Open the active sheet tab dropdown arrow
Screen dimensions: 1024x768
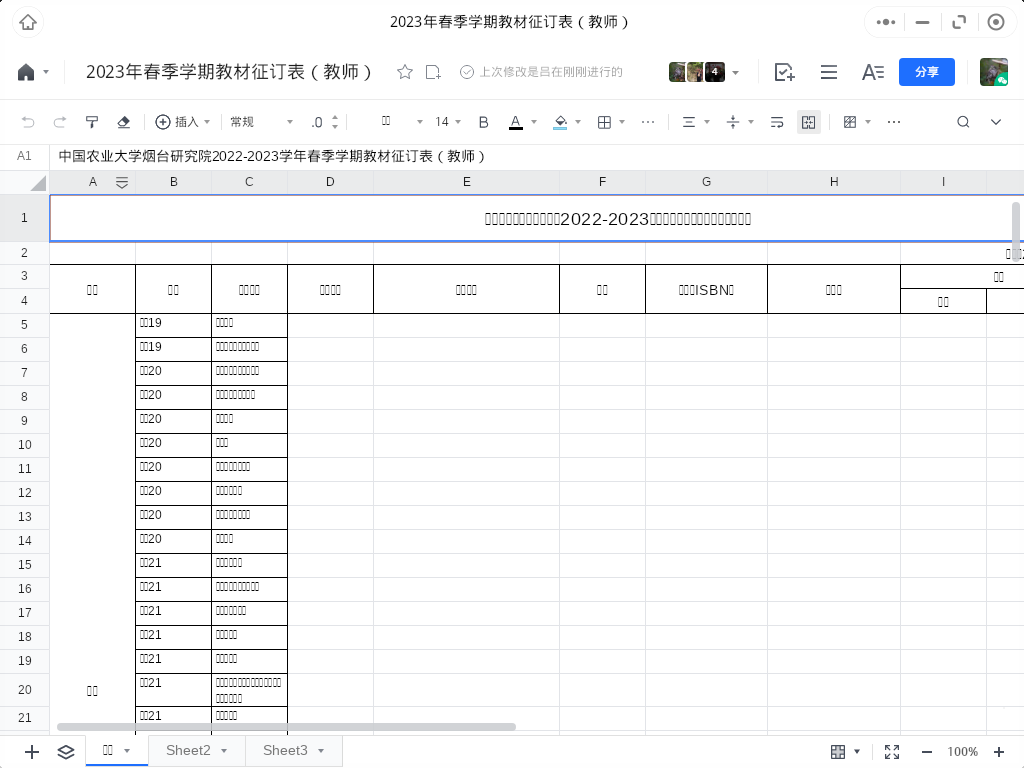[127, 751]
